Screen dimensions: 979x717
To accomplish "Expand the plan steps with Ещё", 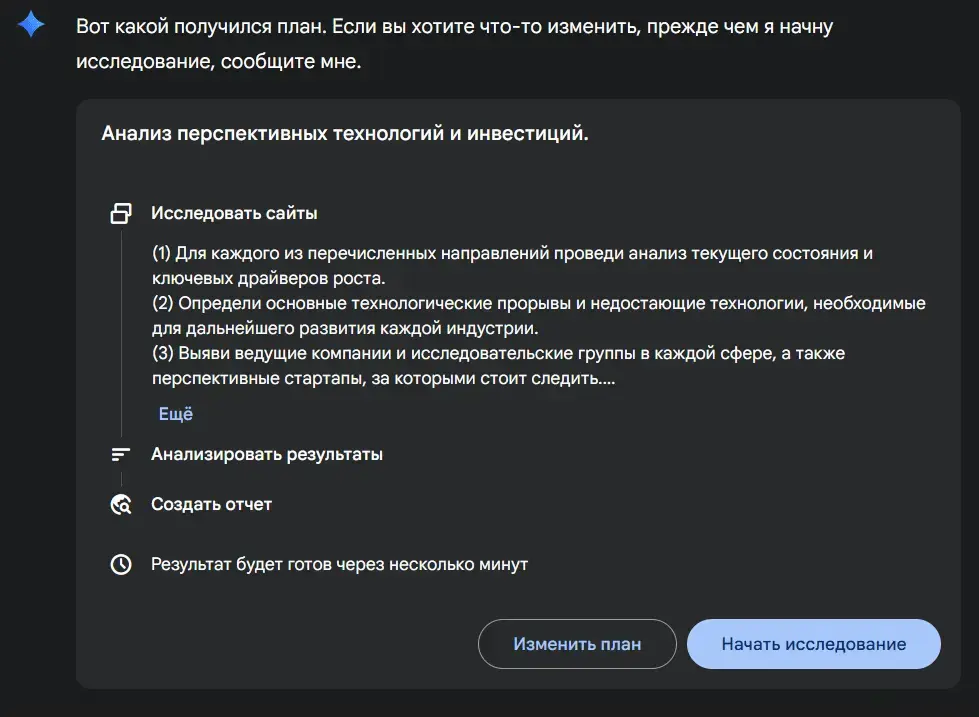I will [x=175, y=414].
